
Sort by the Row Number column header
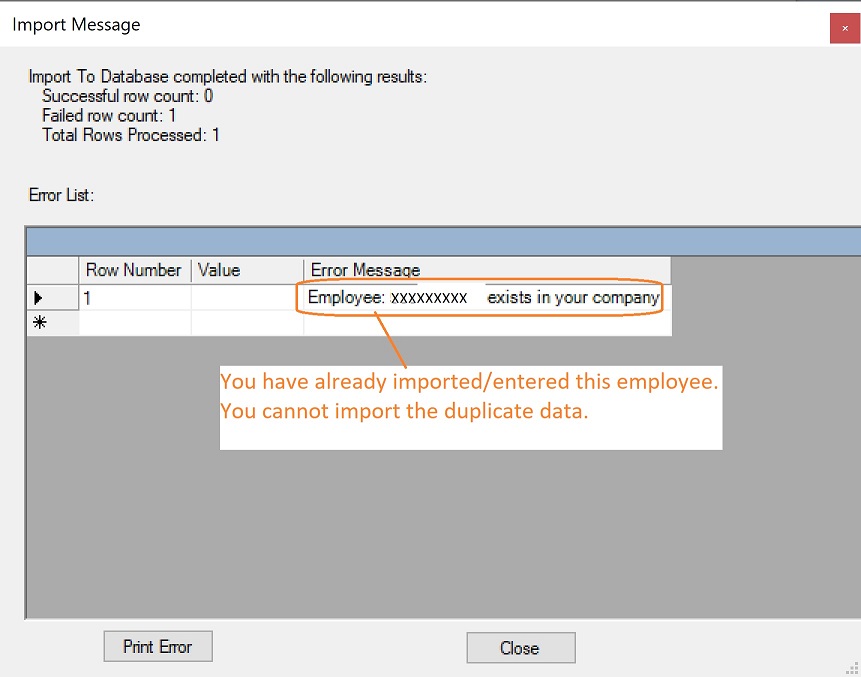pos(134,270)
